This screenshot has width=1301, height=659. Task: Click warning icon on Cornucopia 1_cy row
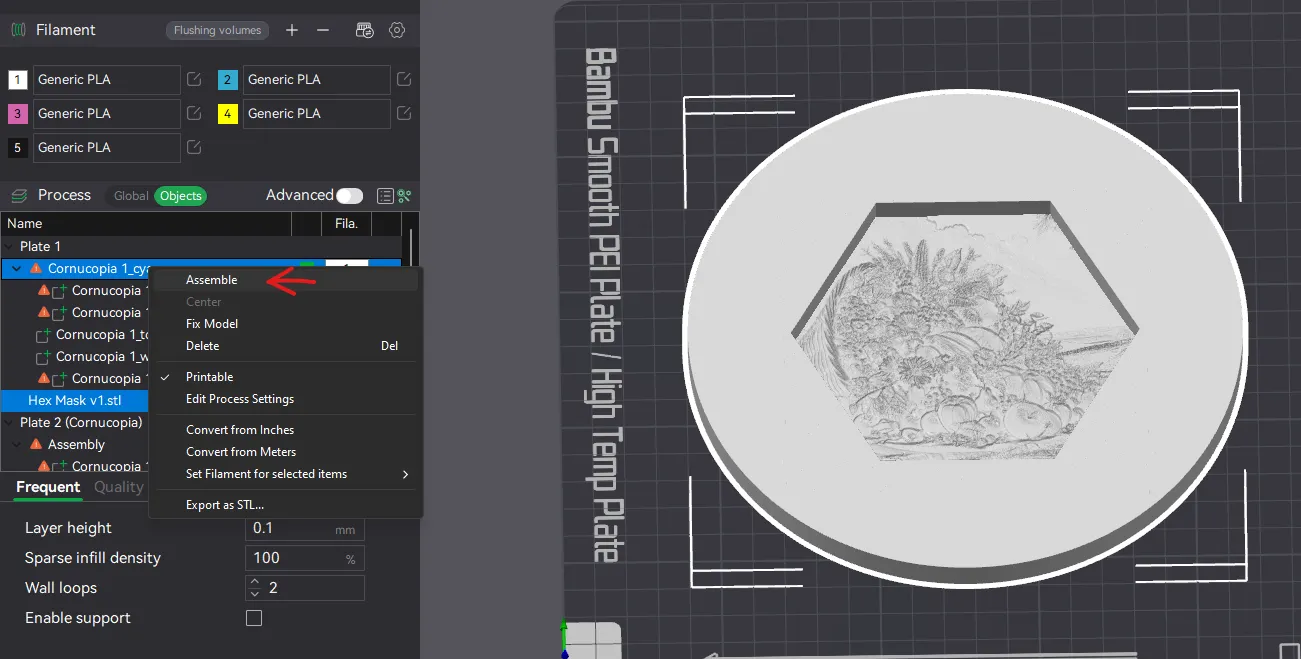36,269
